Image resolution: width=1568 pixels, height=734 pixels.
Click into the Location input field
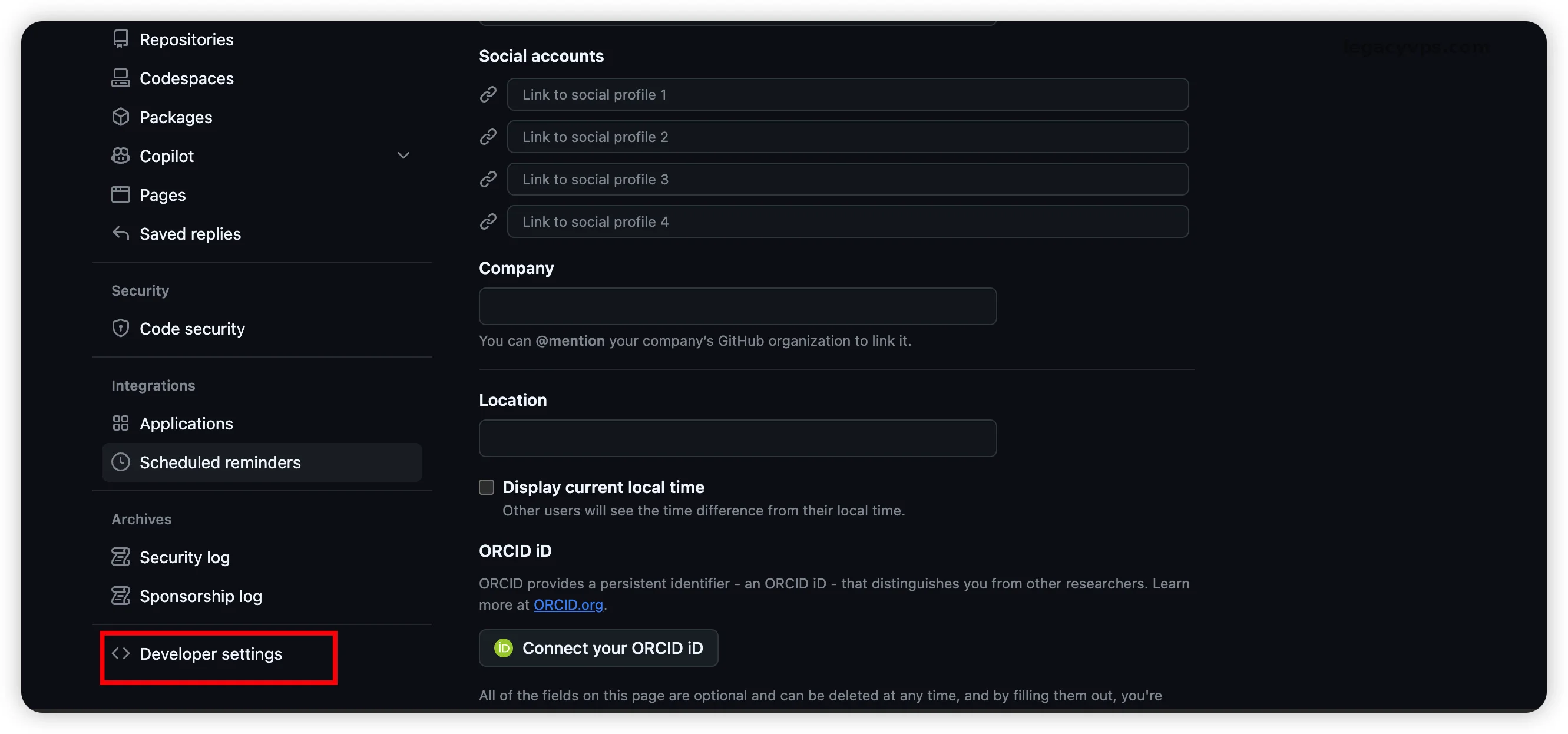coord(737,438)
